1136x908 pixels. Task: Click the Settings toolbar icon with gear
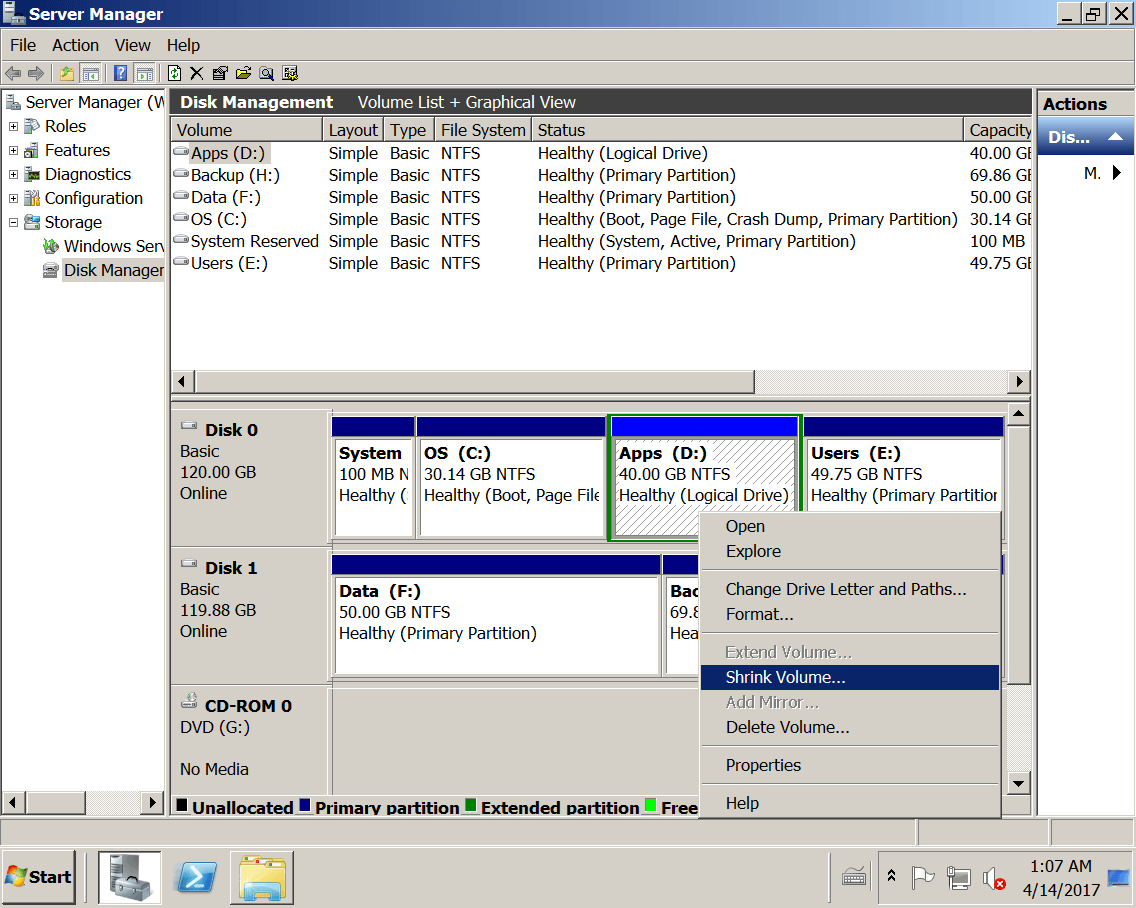(x=291, y=73)
